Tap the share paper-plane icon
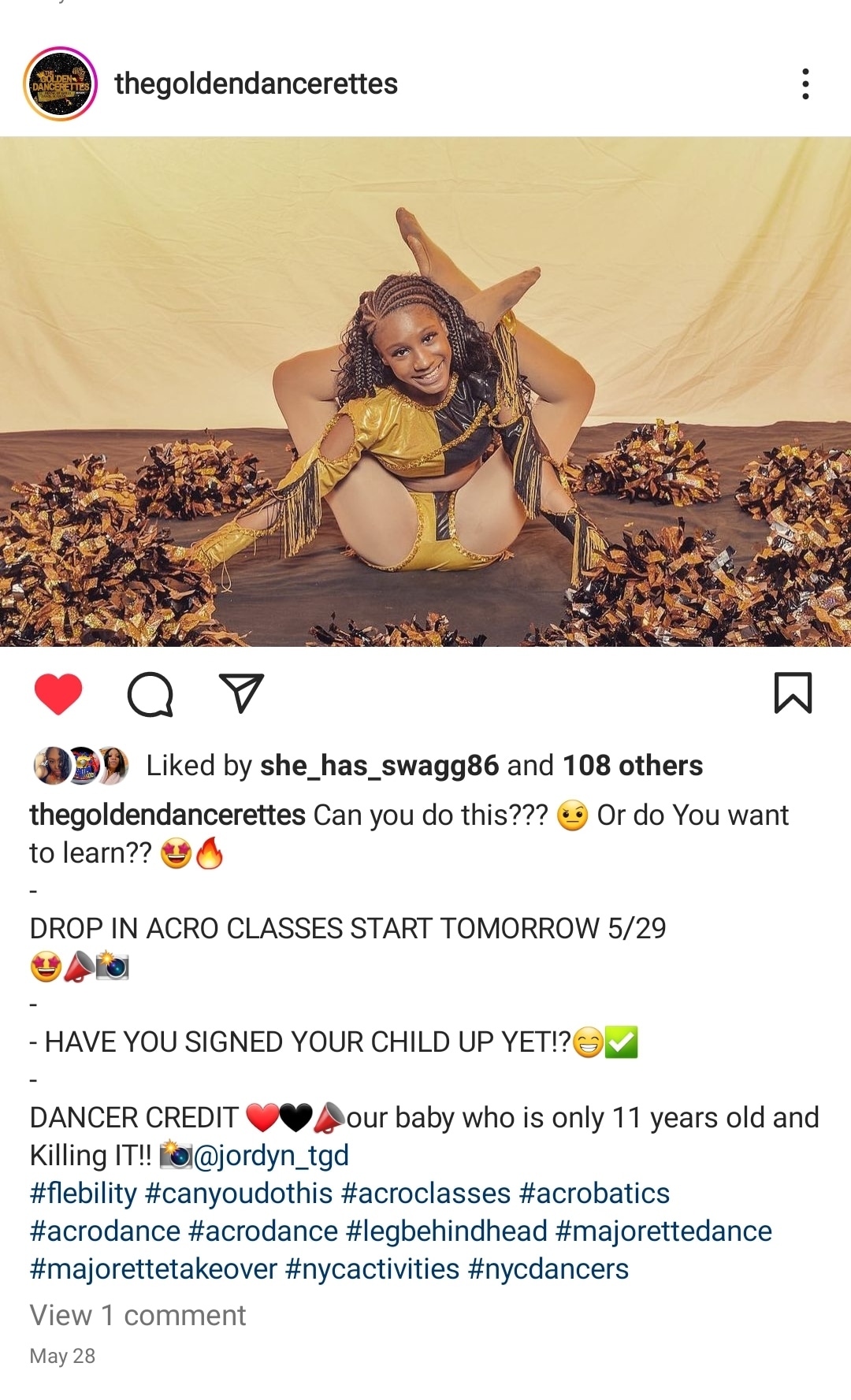Viewport: 851px width, 1400px height. pyautogui.click(x=241, y=693)
